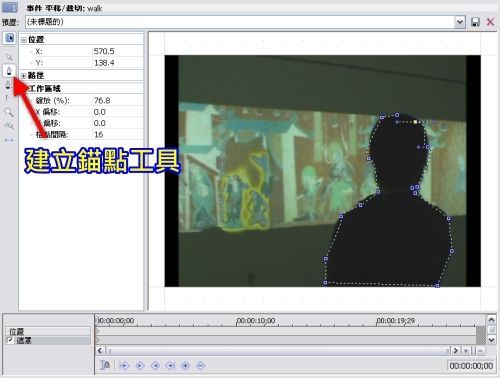The image size is (500, 378).
Task: Click timeline ruler at 00:00:10;00
Action: 256,321
